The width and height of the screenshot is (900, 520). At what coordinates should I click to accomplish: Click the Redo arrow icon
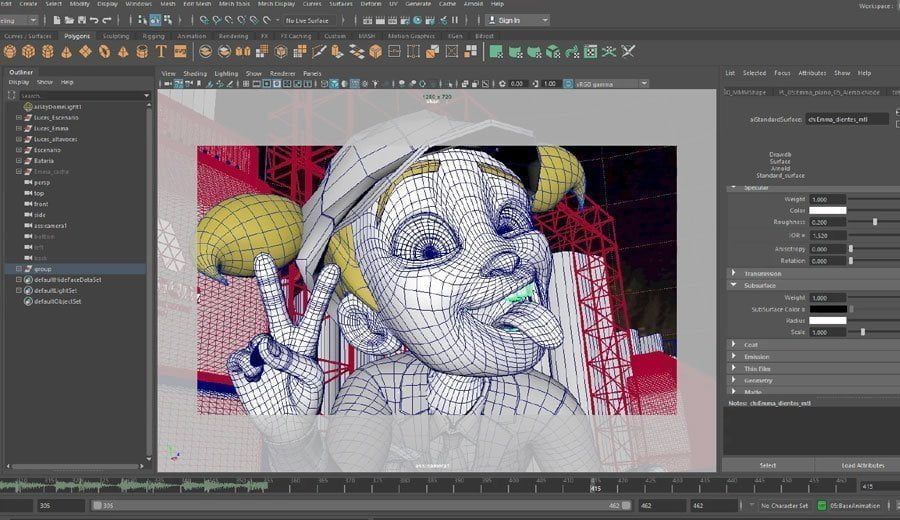coord(107,20)
